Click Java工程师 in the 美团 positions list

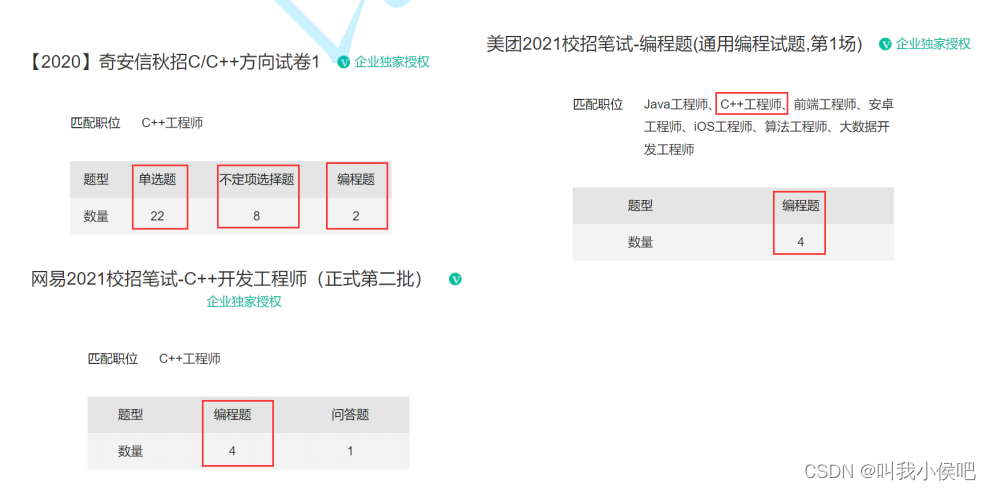point(676,104)
